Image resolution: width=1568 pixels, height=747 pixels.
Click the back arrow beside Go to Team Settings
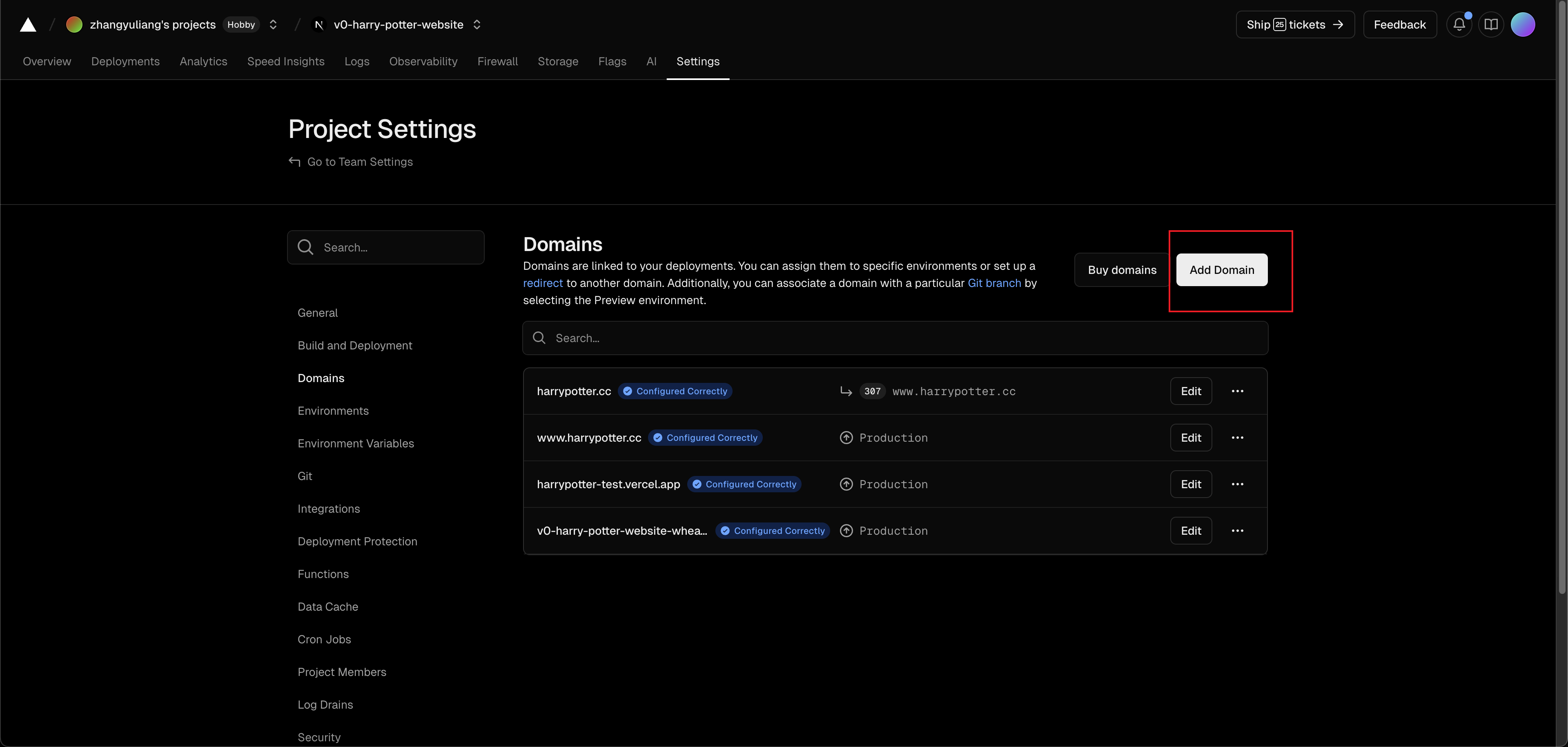[x=294, y=161]
